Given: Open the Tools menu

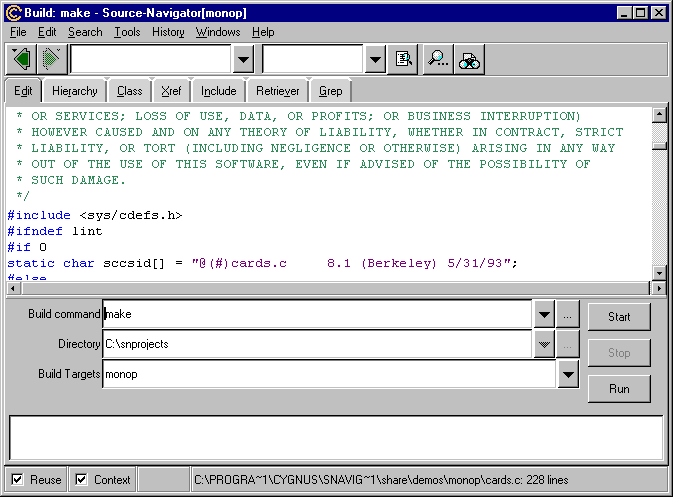Looking at the screenshot, I should [x=127, y=32].
